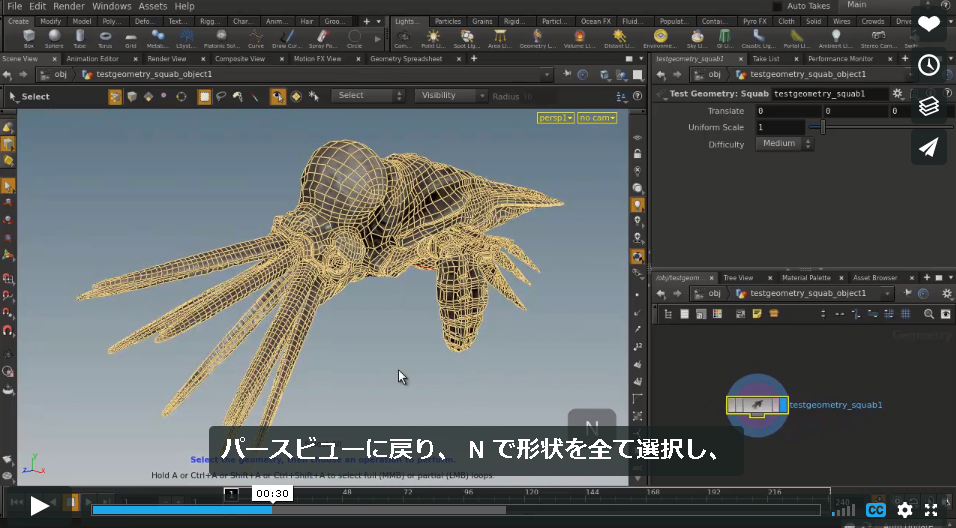Toggle closed captions CC button
The width and height of the screenshot is (956, 528).
(876, 510)
